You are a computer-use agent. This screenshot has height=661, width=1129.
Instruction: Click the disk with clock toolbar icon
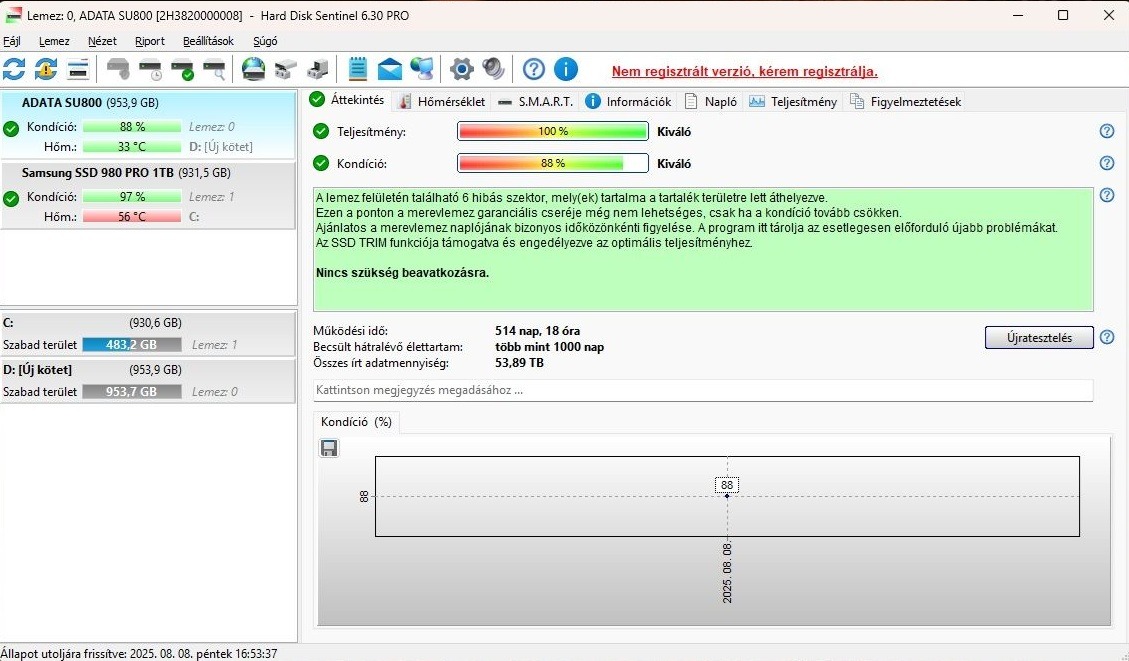pos(151,69)
